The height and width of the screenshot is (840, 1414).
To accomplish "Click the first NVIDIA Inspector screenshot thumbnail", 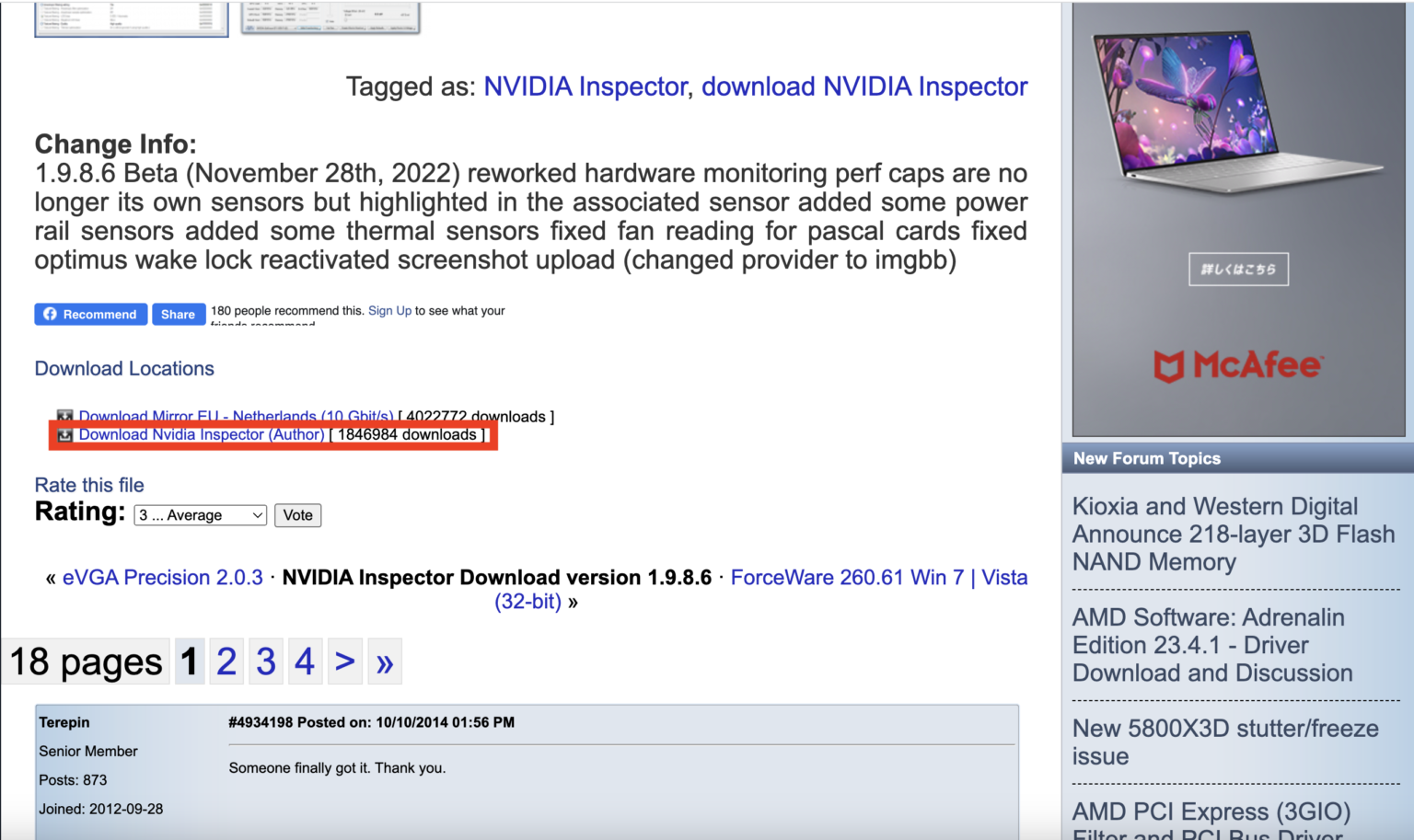I will point(131,18).
